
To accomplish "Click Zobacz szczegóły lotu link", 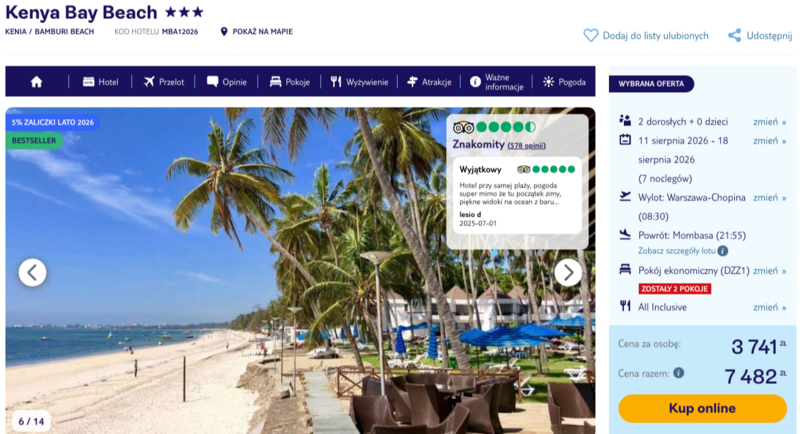I will (x=677, y=251).
